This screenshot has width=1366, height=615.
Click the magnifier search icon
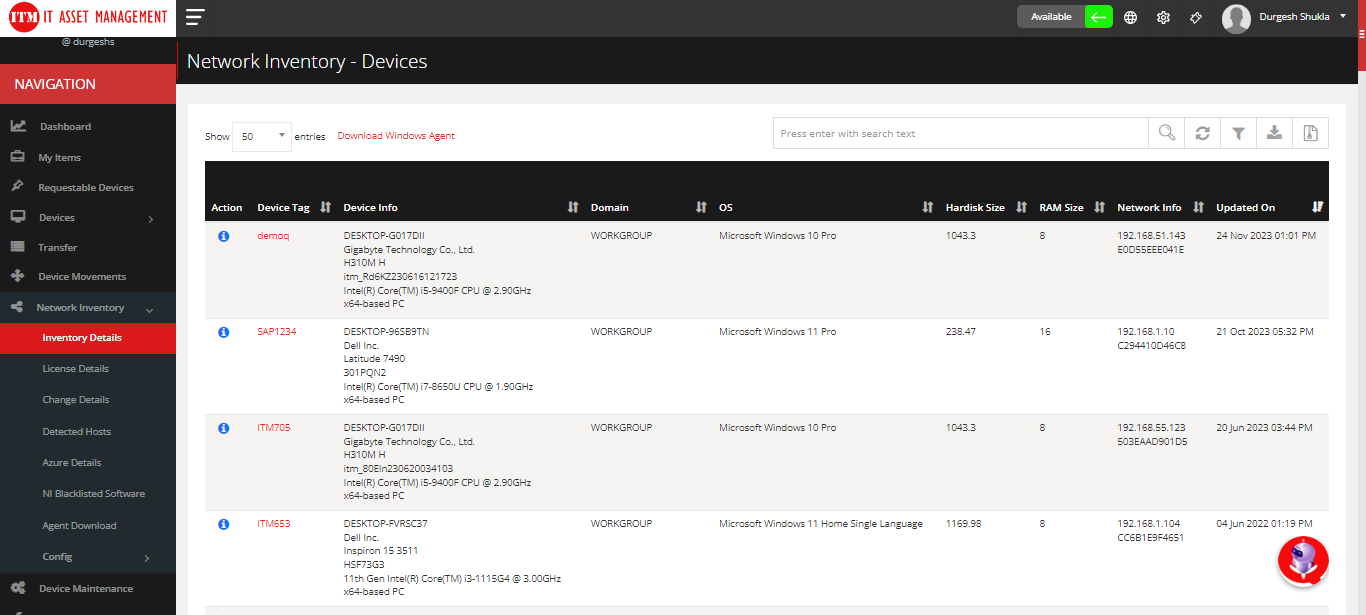pos(1166,133)
